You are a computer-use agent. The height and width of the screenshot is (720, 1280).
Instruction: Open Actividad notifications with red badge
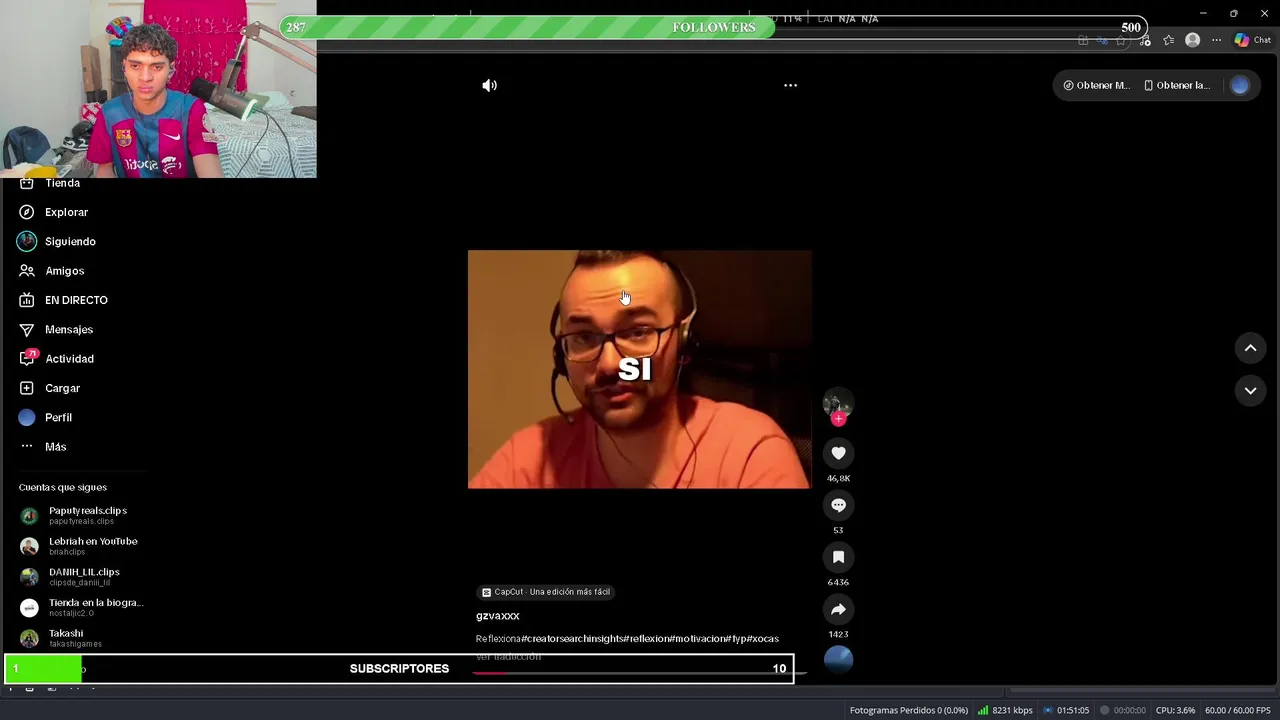(x=56, y=358)
